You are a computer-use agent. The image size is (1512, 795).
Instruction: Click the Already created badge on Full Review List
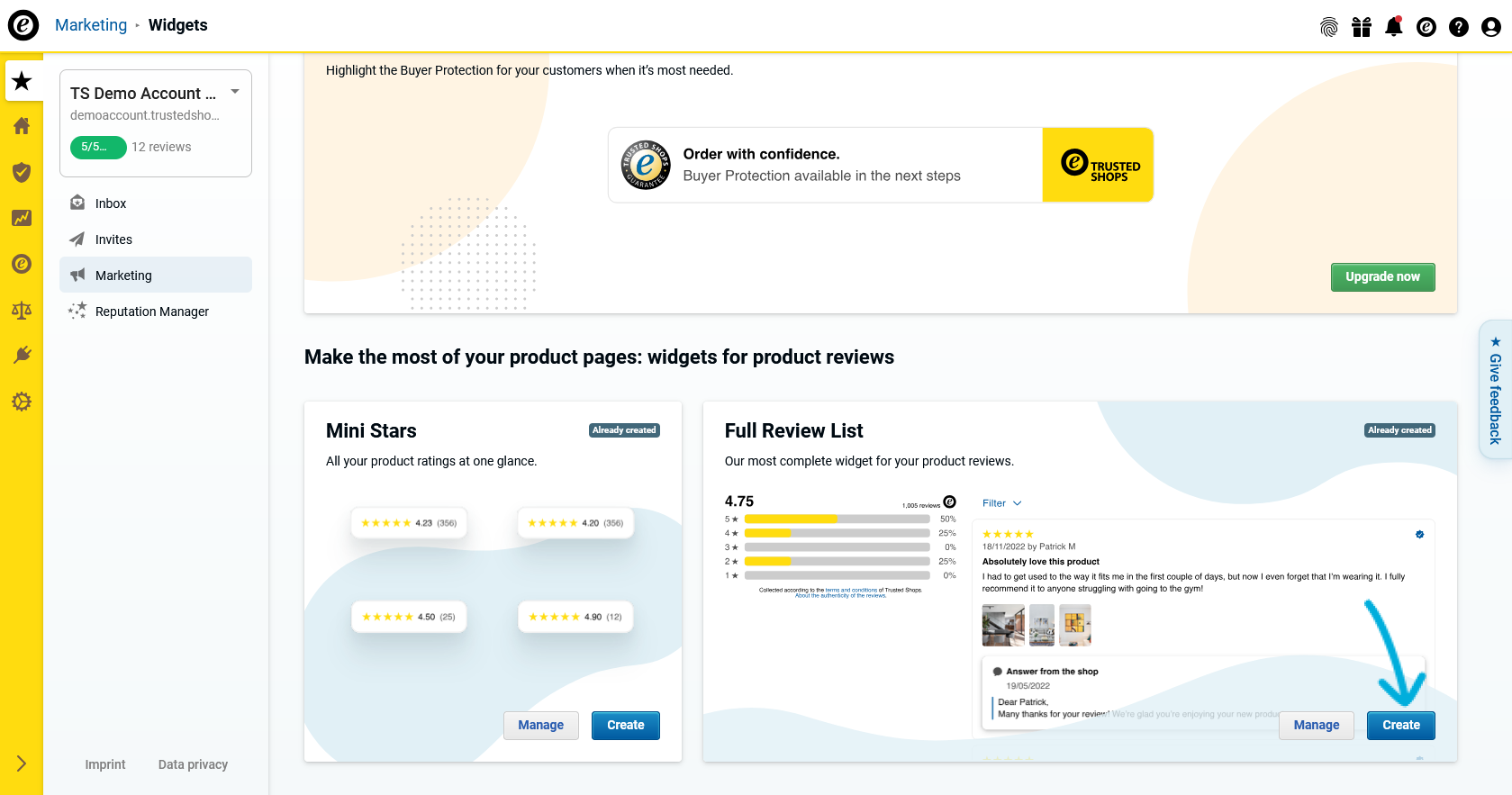(1399, 430)
